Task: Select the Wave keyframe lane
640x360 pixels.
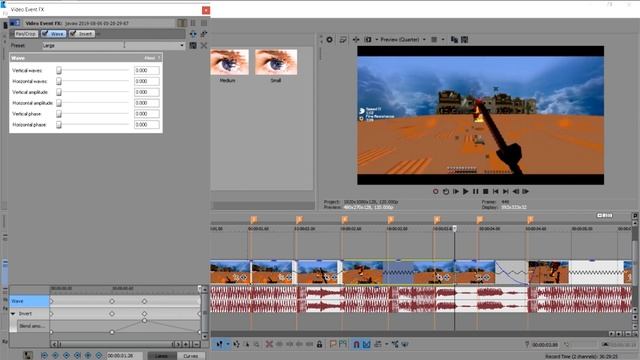Action: (29, 301)
